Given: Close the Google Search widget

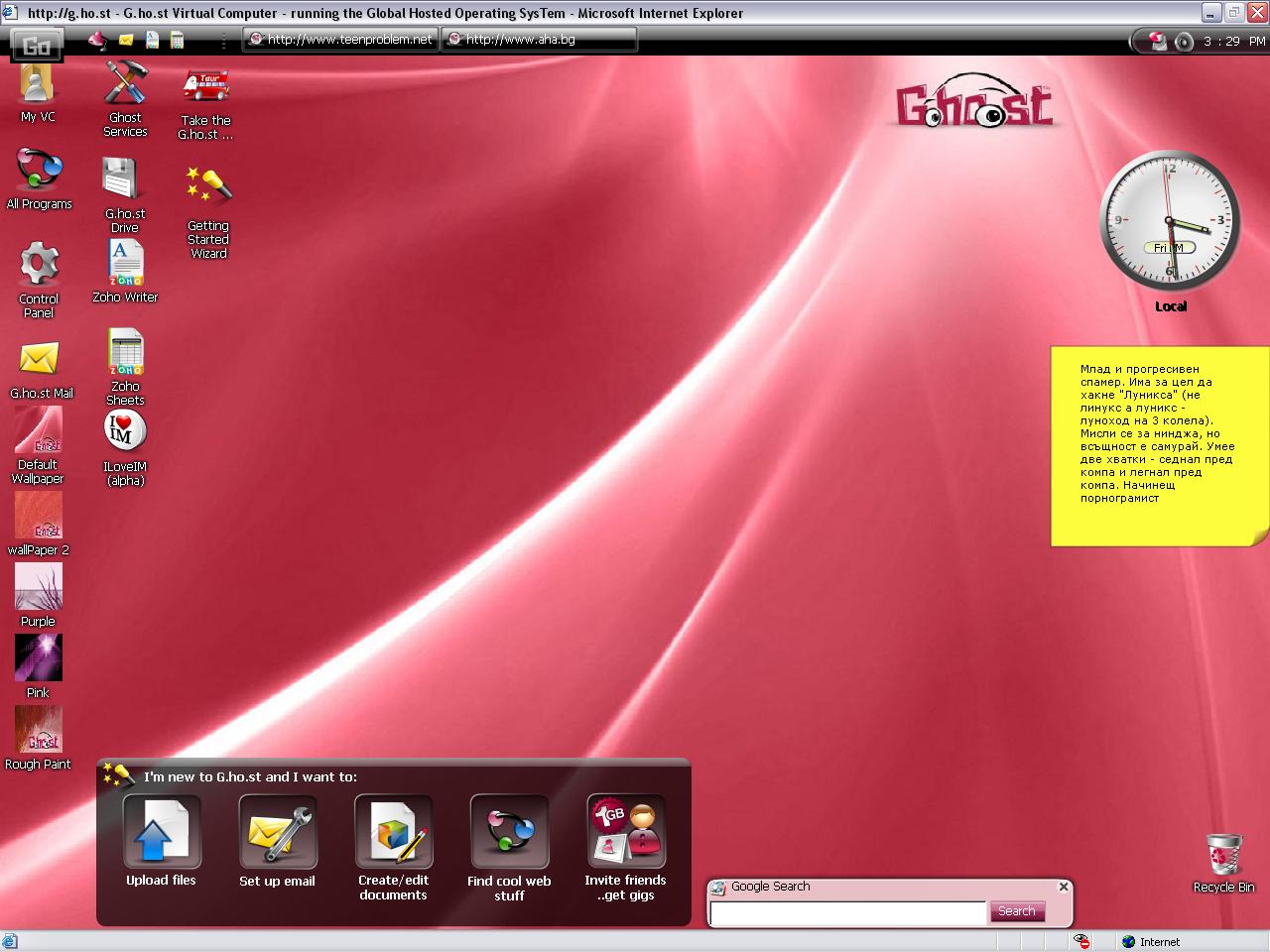Looking at the screenshot, I should tap(1064, 887).
